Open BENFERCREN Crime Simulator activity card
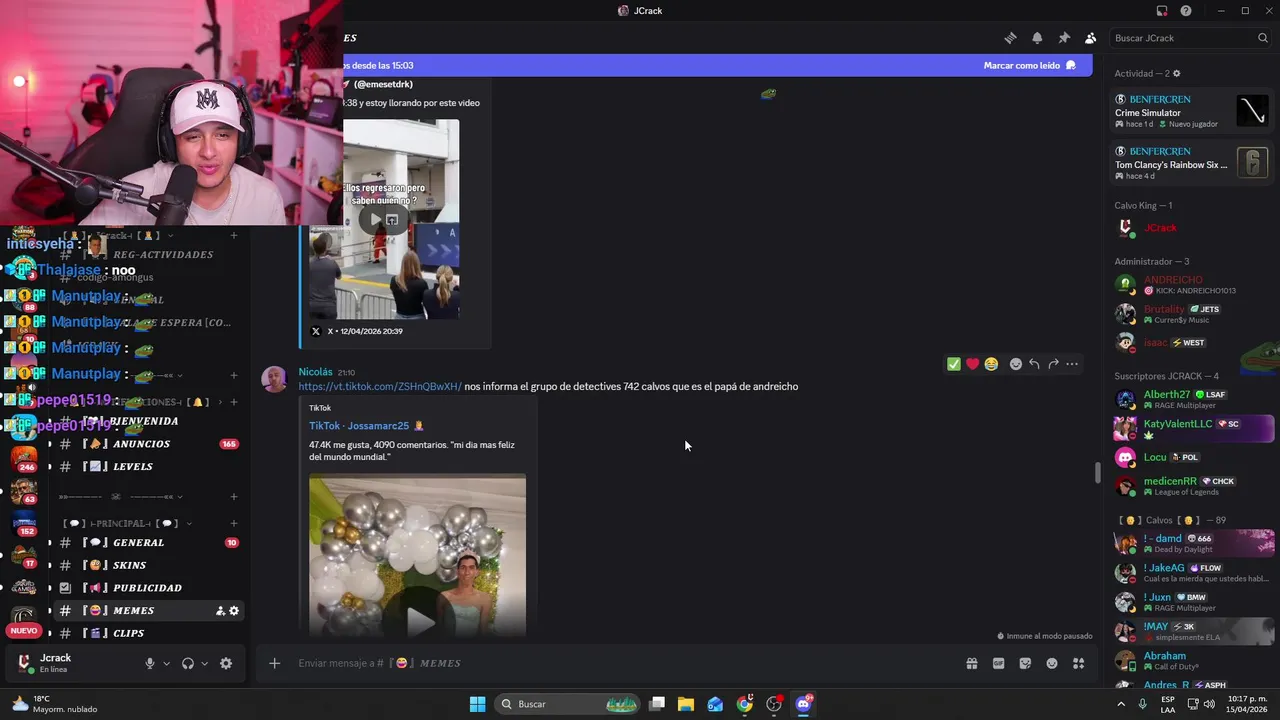1280x720 pixels. coord(1192,111)
